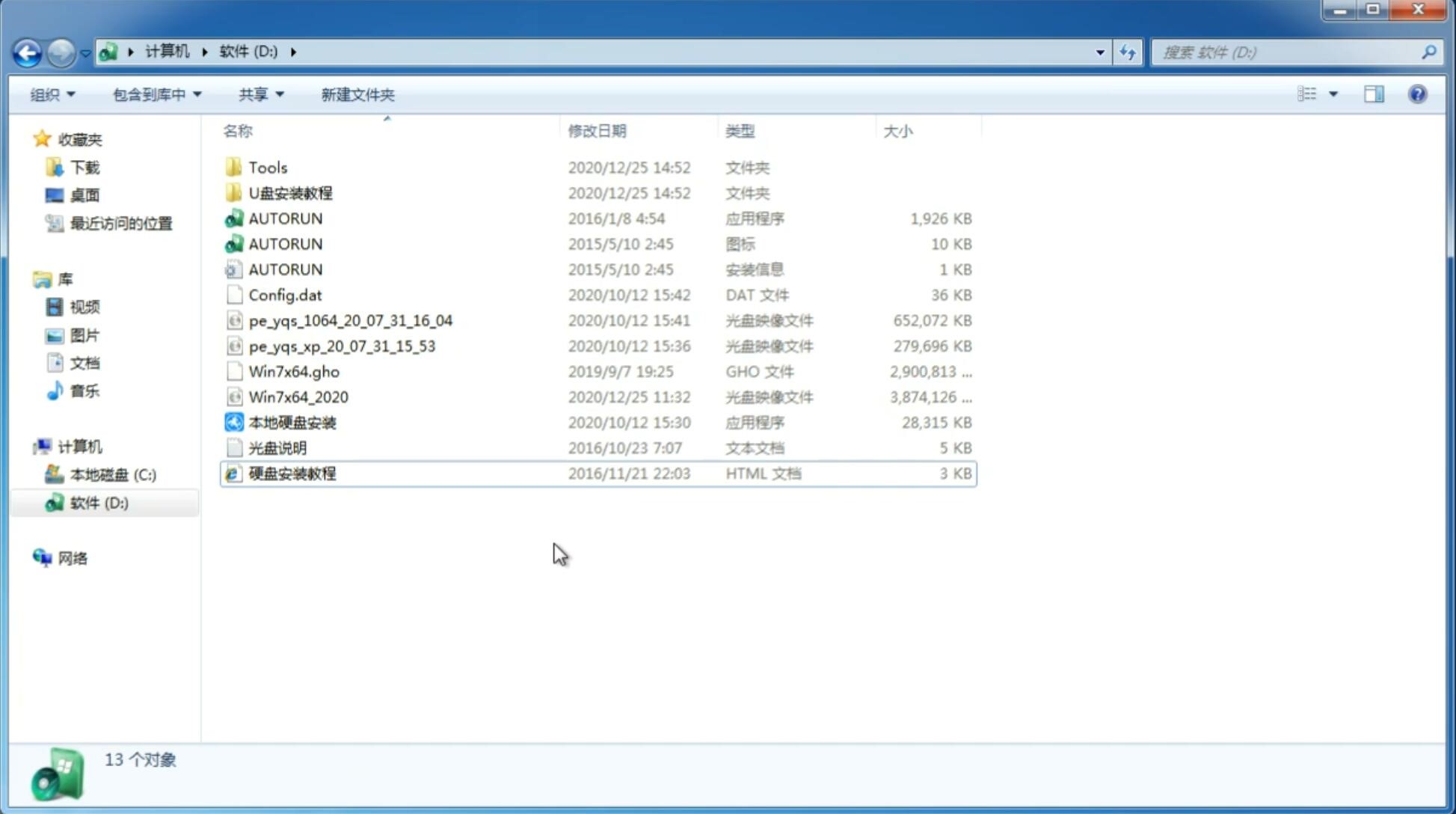Open 硬盘安装教程 HTML document

tap(291, 473)
